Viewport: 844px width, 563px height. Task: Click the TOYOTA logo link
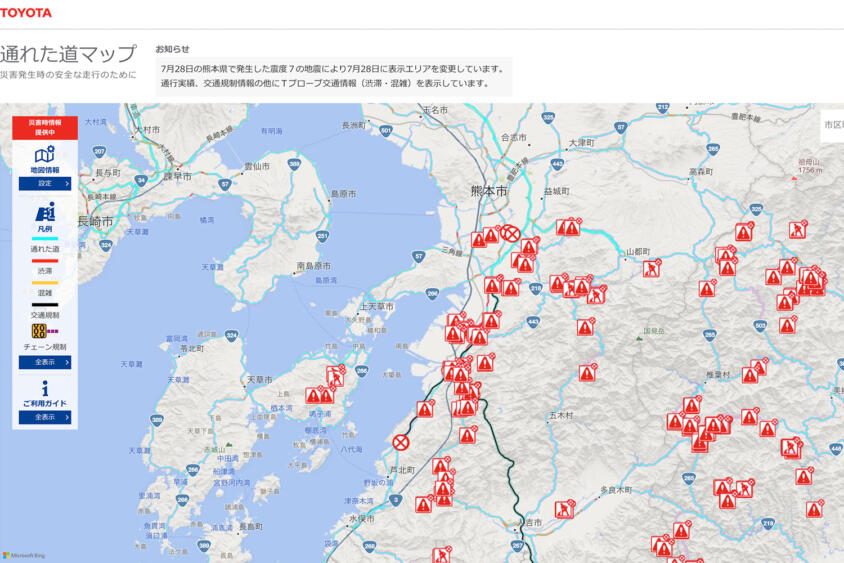coord(25,12)
